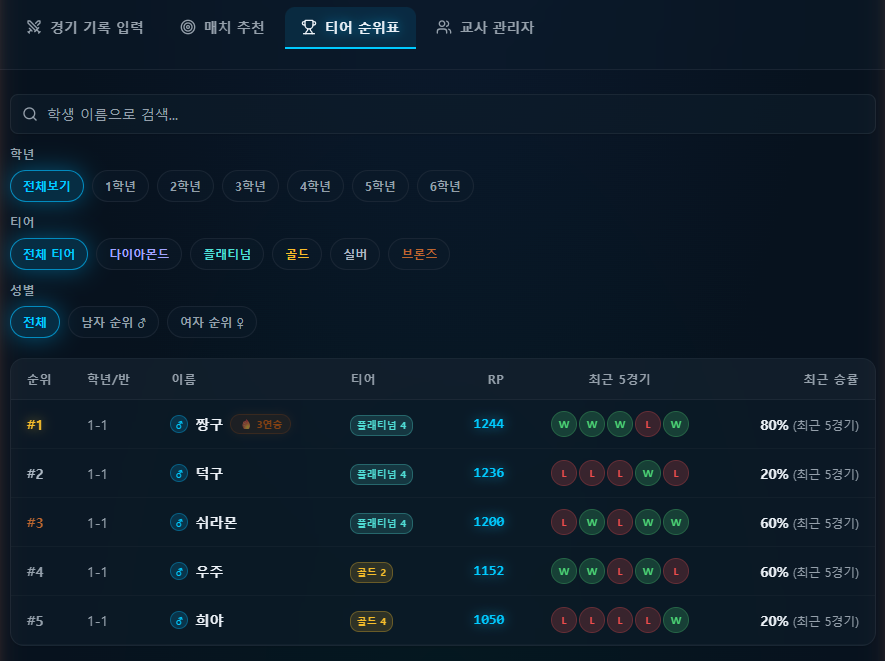Select the 티어 순위표 tab

351,27
